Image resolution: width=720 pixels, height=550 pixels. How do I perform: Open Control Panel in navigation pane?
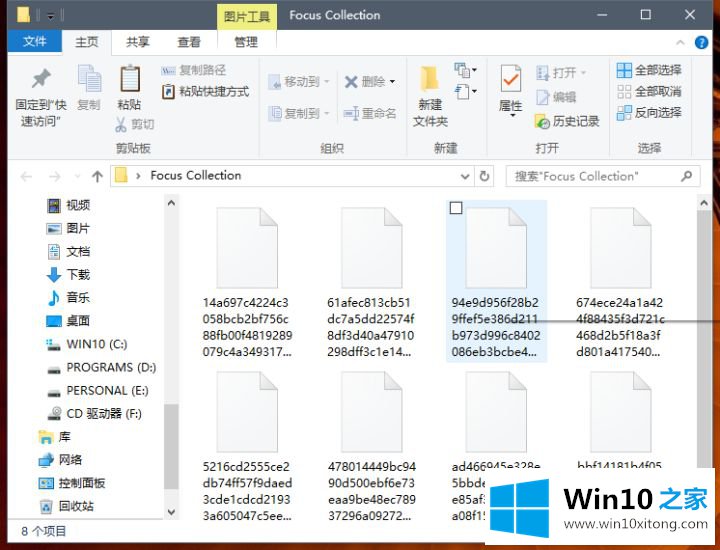(72, 483)
